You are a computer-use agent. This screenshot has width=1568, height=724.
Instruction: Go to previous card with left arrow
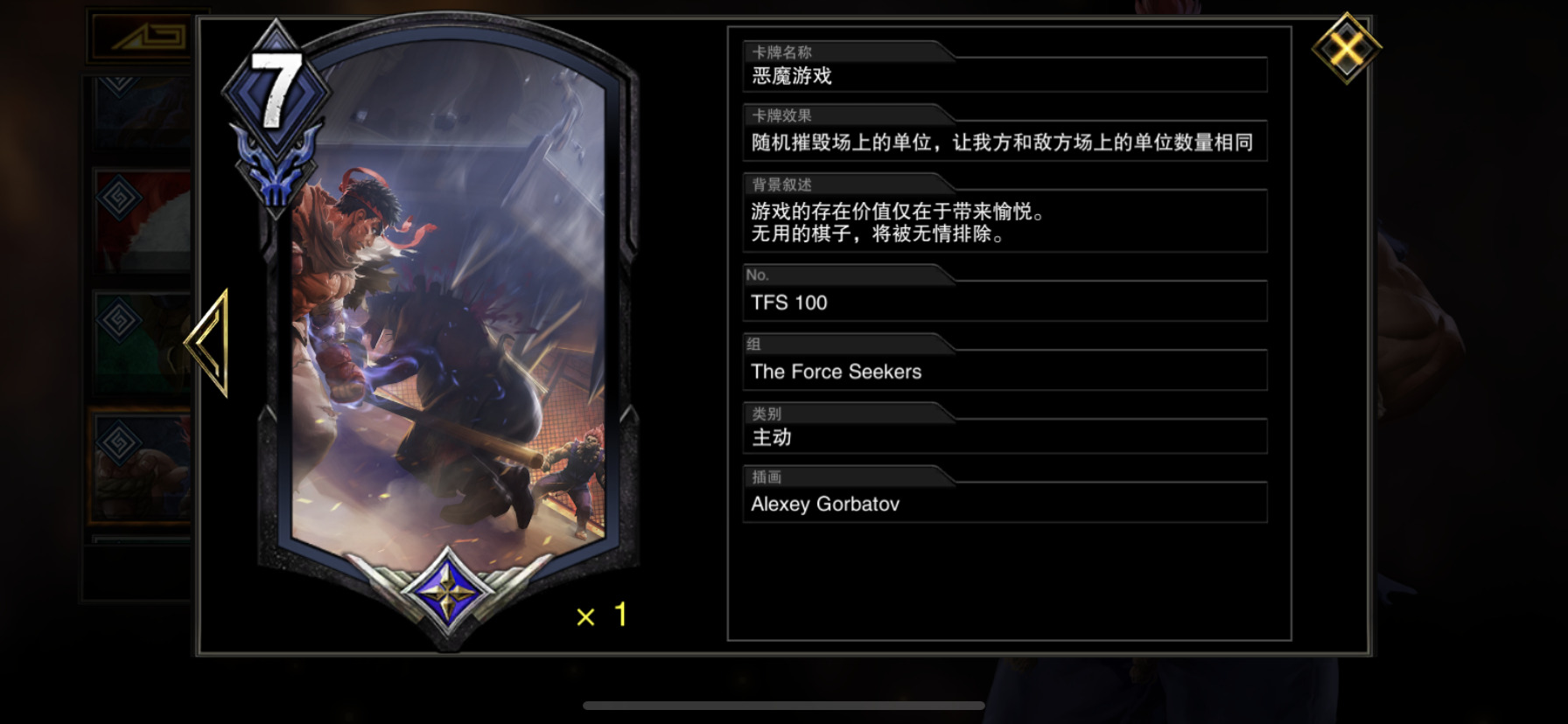209,343
